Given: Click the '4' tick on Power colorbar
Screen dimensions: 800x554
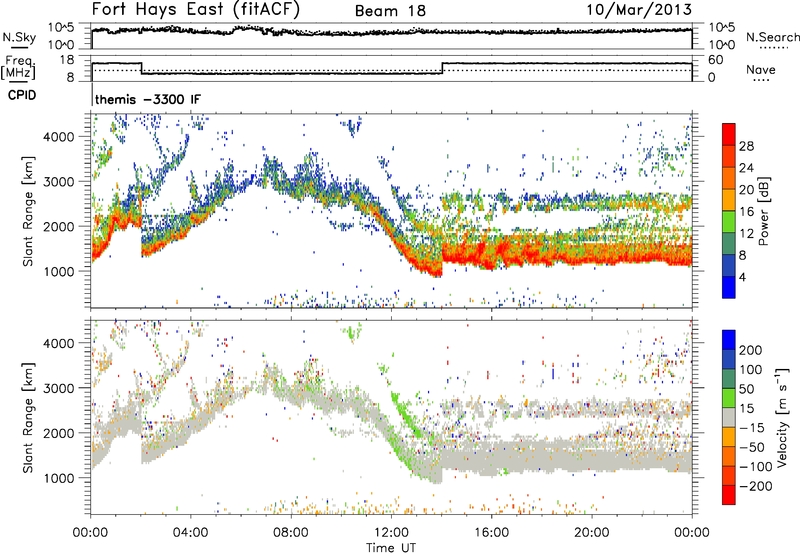Looking at the screenshot, I should (x=742, y=277).
